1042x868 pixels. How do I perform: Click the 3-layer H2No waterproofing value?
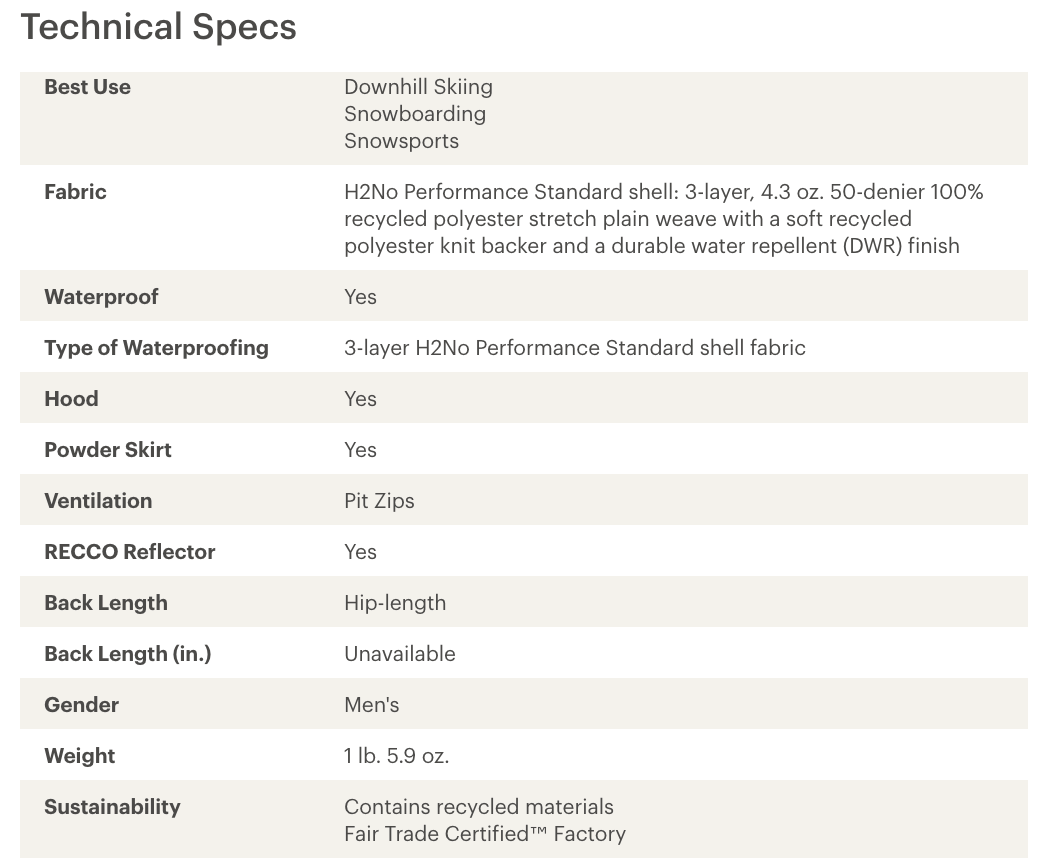tap(575, 348)
